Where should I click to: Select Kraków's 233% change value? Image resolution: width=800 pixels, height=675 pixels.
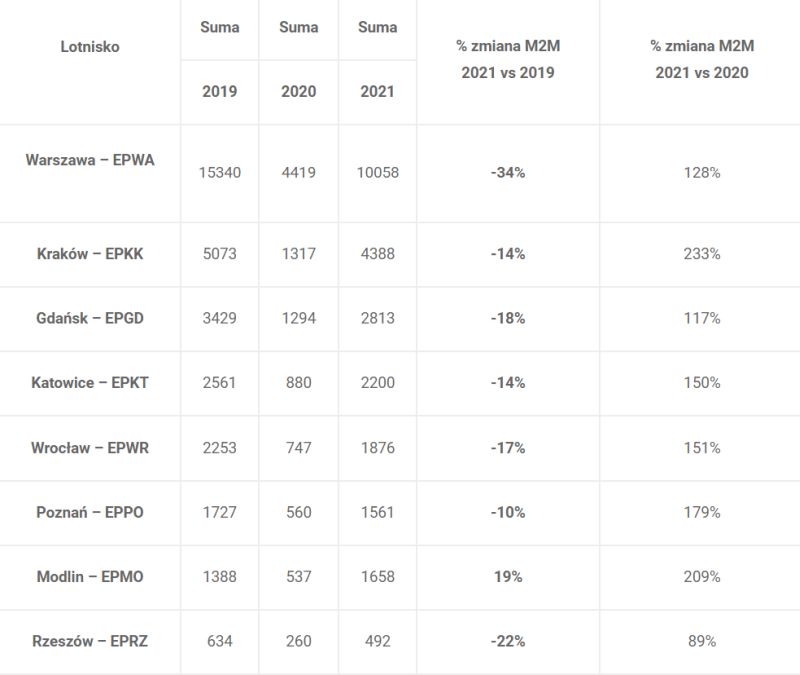pyautogui.click(x=702, y=254)
